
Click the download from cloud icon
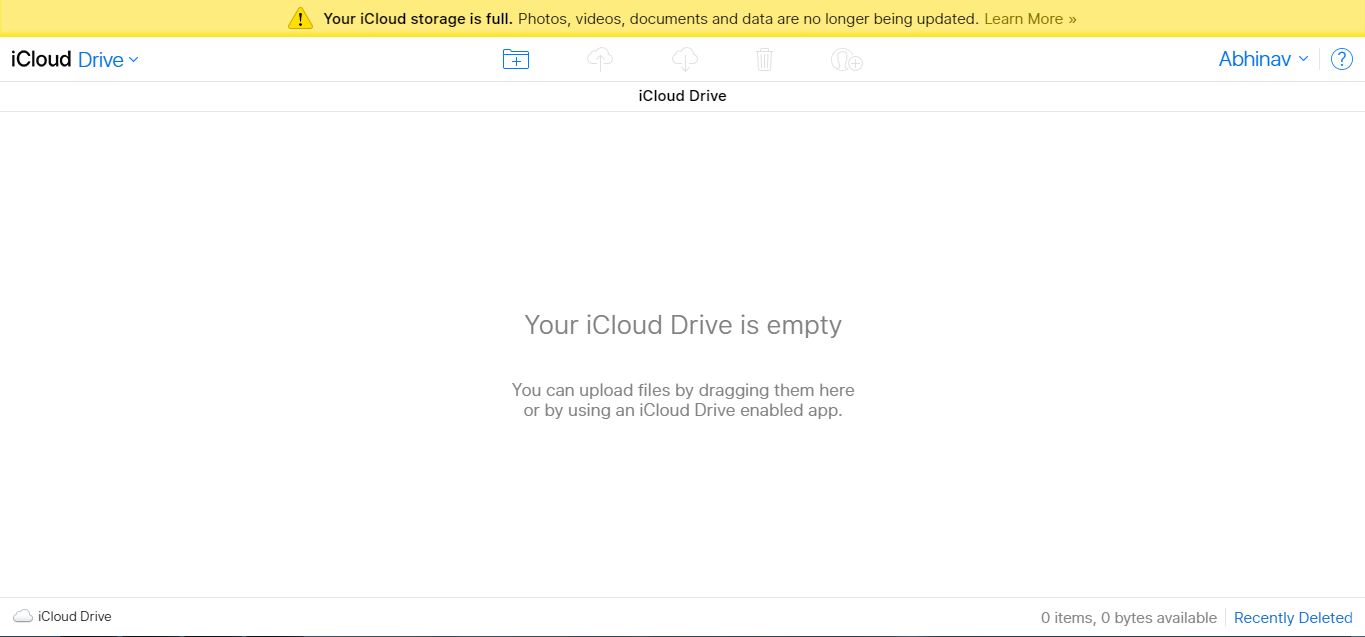coord(685,60)
